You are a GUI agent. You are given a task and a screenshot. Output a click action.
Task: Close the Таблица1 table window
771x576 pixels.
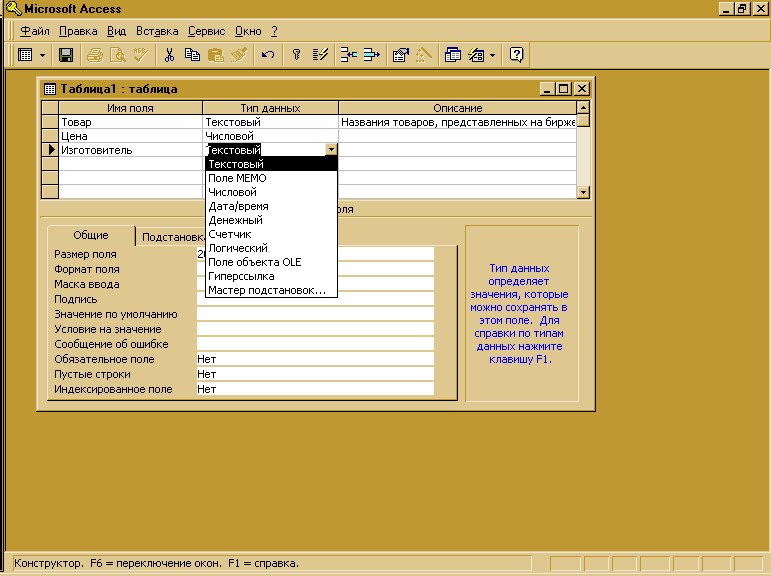point(582,89)
